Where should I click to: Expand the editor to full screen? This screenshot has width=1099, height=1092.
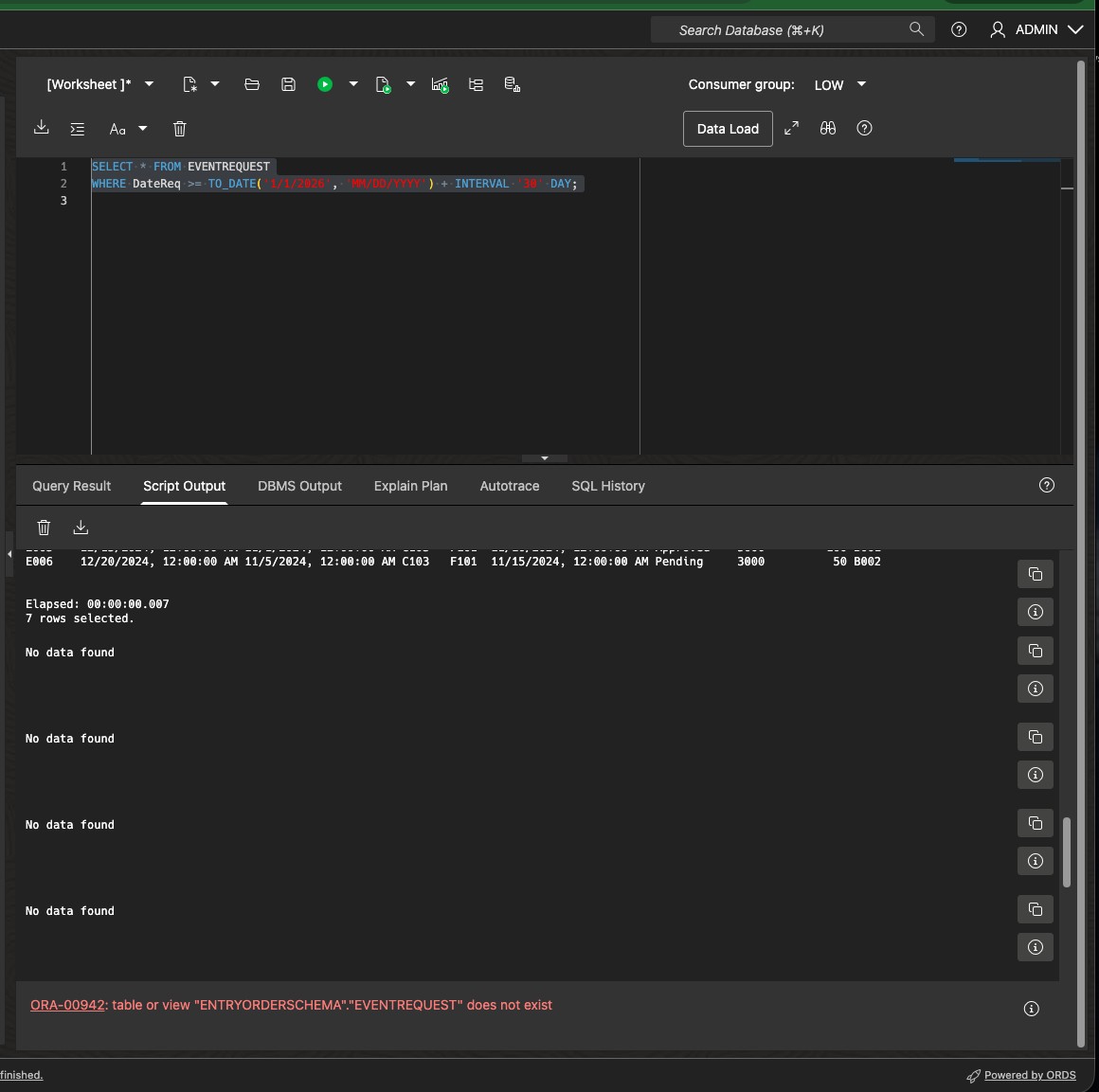pos(791,128)
